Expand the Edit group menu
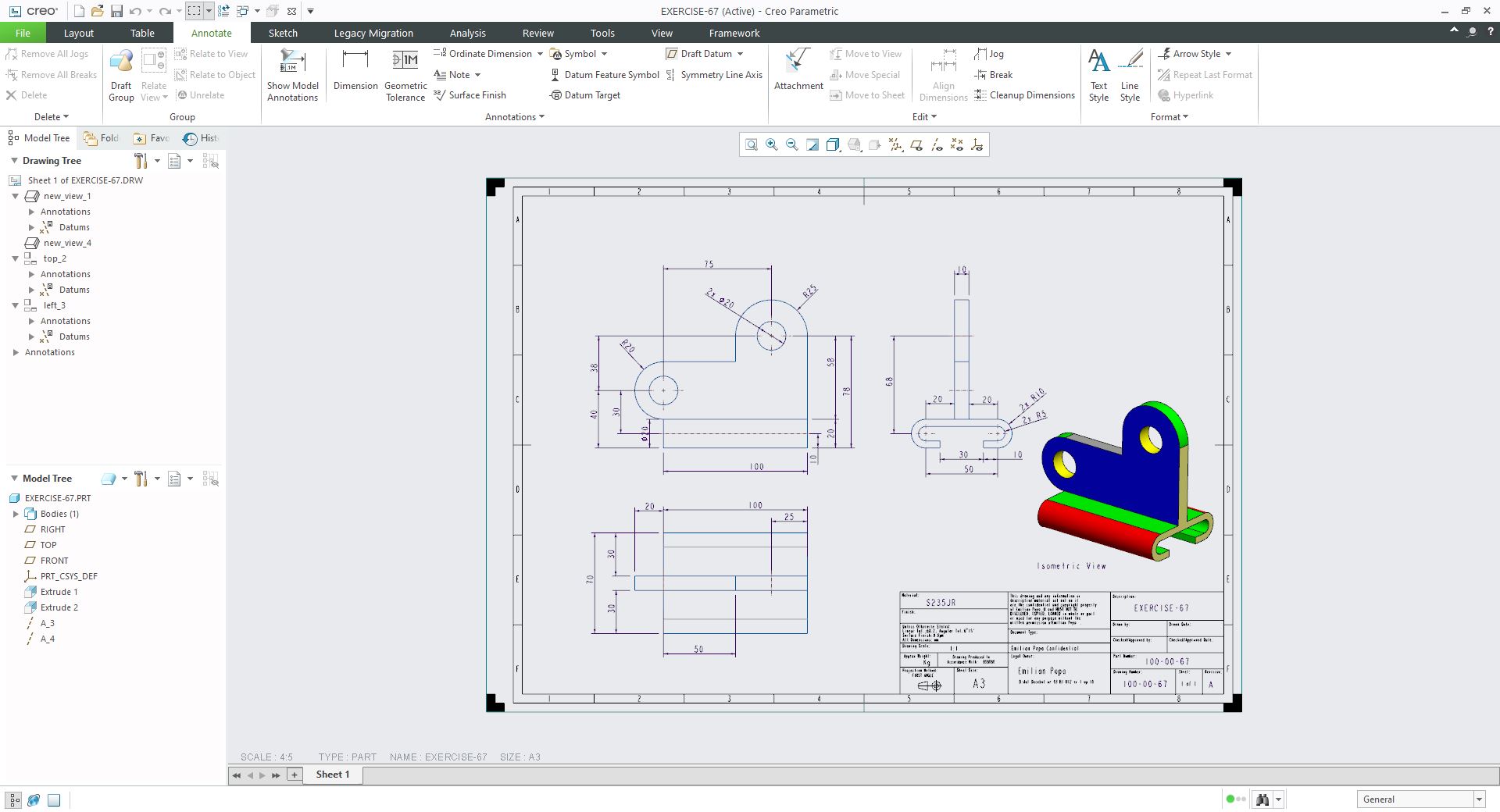1500x812 pixels. (924, 117)
